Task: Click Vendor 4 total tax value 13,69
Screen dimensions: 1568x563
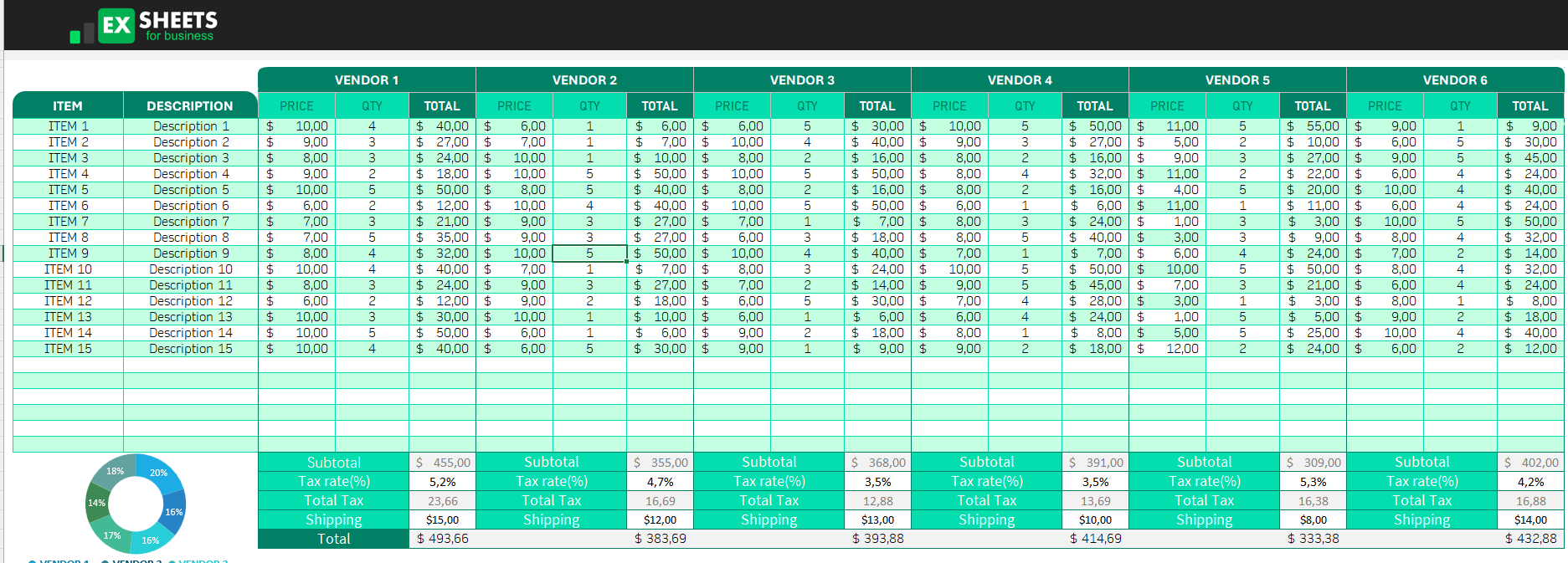Action: coord(1095,501)
